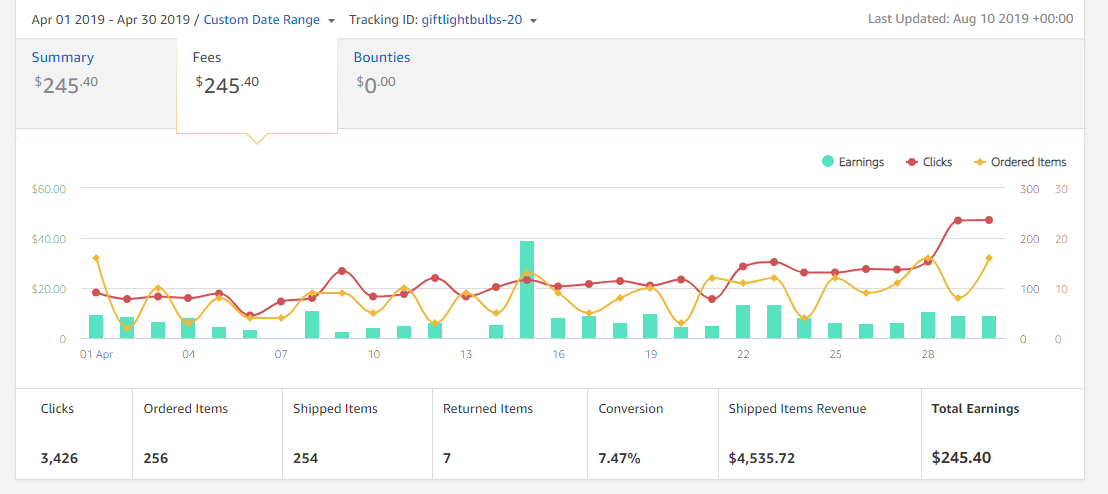The image size is (1108, 494).
Task: Toggle Ordered Items series in legend
Action: [x=1019, y=162]
